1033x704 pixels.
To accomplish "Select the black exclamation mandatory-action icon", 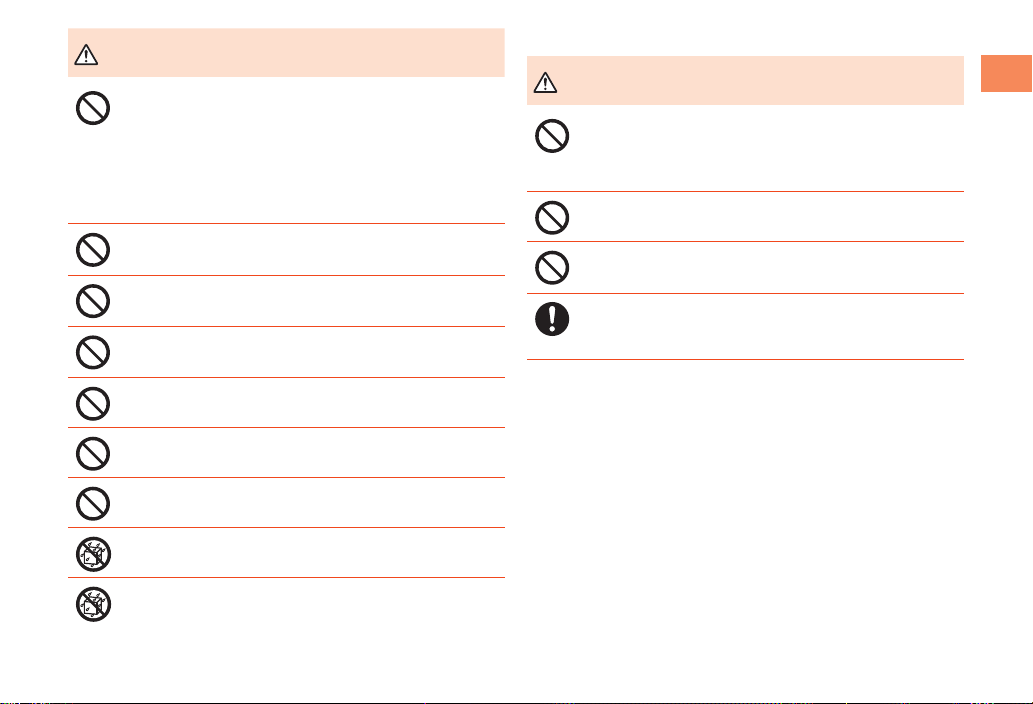I will pyautogui.click(x=552, y=319).
